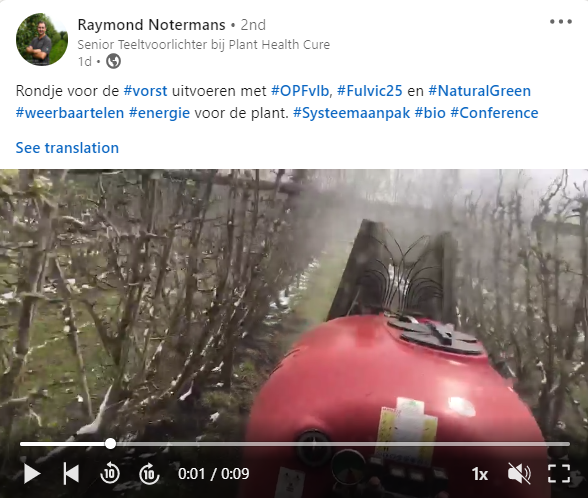Click the public visibility globe icon
The image size is (588, 498).
pyautogui.click(x=113, y=61)
